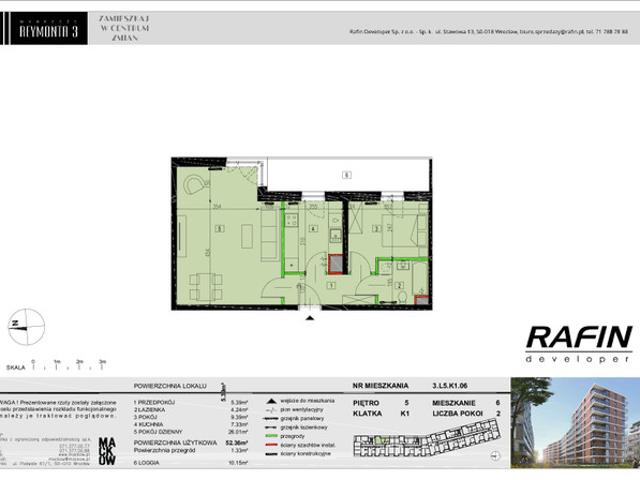This screenshot has width=640, height=480.
Task: Select the '2 ŁAZIENKA' row
Action: 191,410
